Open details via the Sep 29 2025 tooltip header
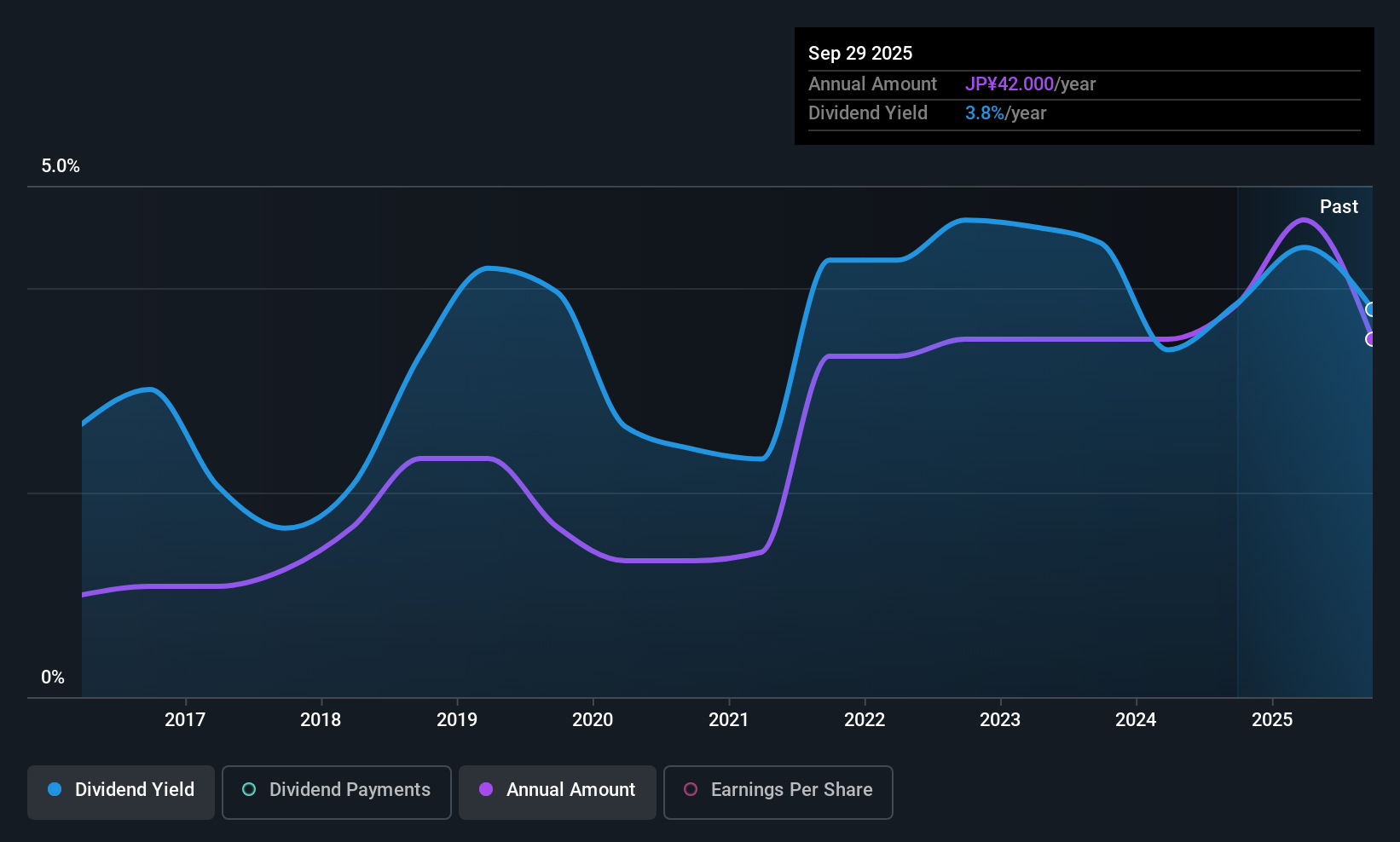 860,53
